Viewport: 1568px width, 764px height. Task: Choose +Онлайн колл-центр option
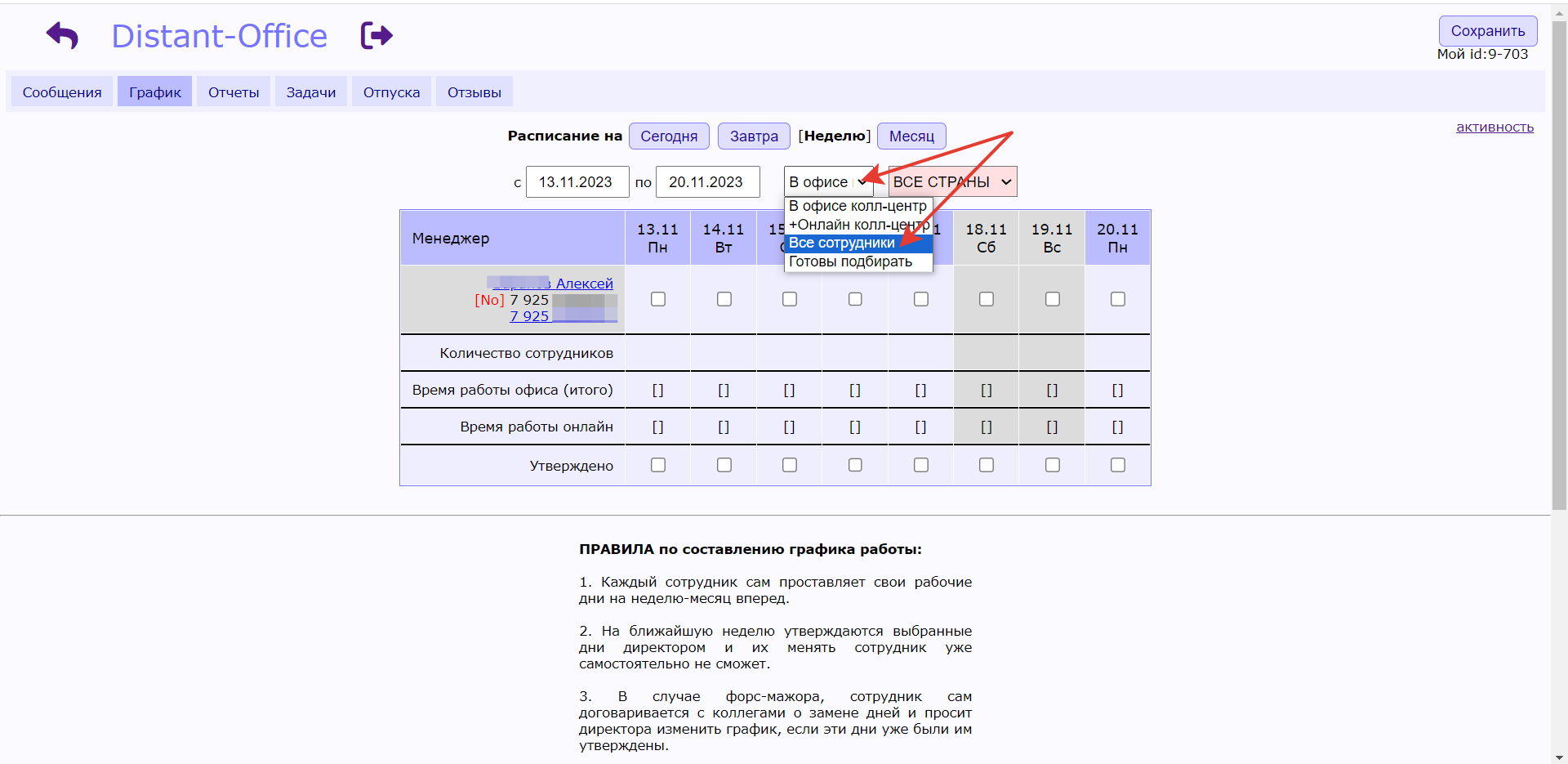click(x=858, y=224)
